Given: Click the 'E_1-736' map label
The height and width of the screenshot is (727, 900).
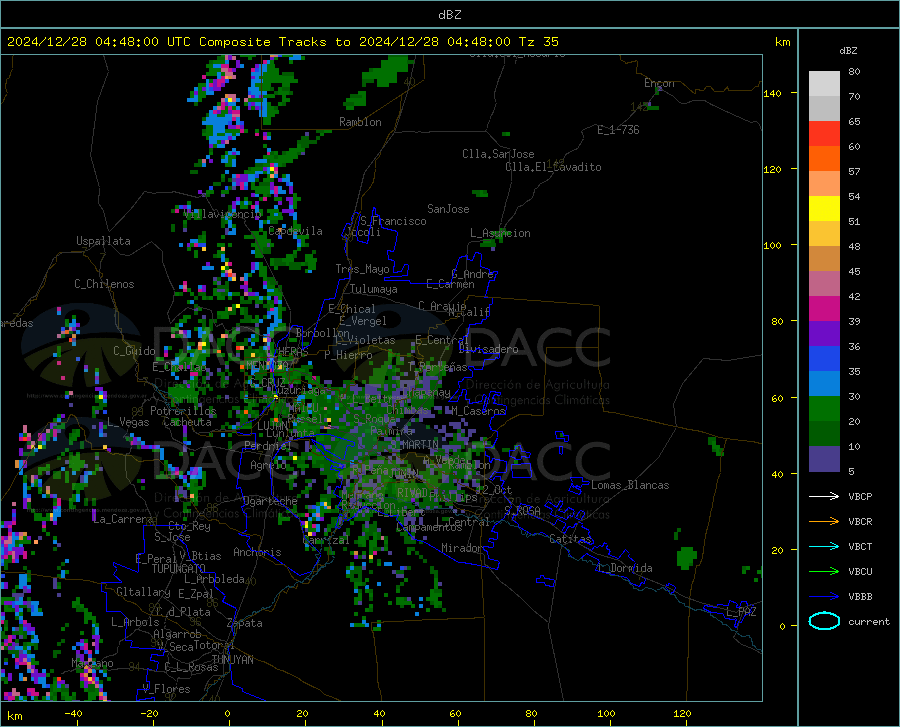Looking at the screenshot, I should click(618, 130).
